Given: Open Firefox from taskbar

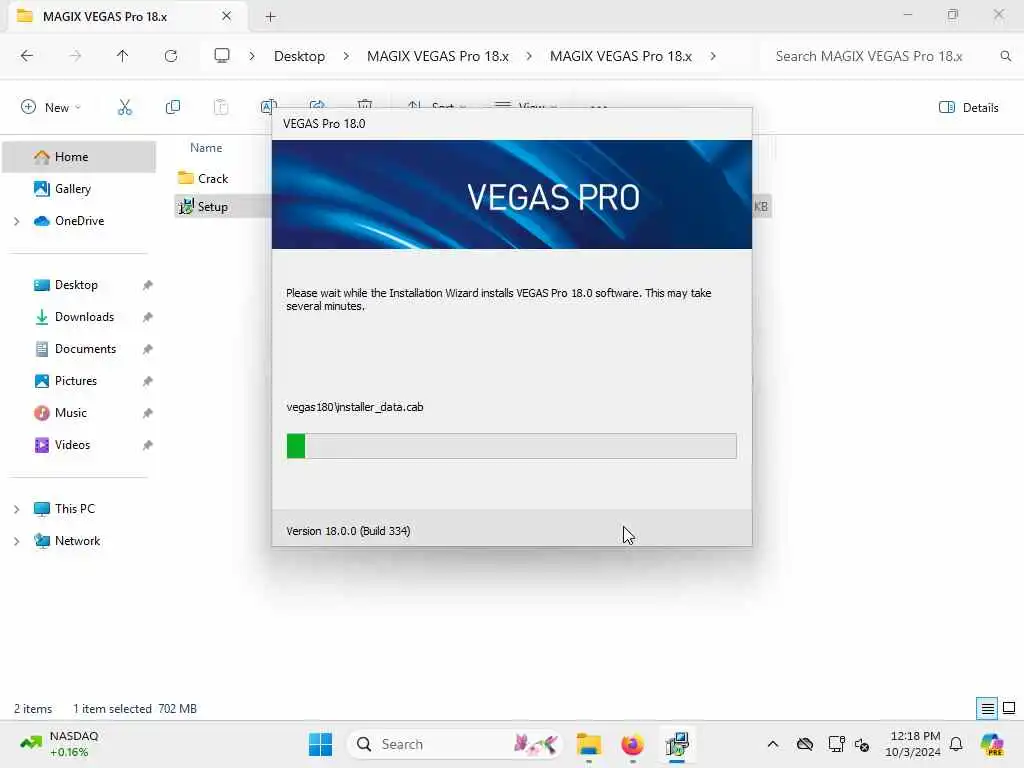Looking at the screenshot, I should click(632, 744).
